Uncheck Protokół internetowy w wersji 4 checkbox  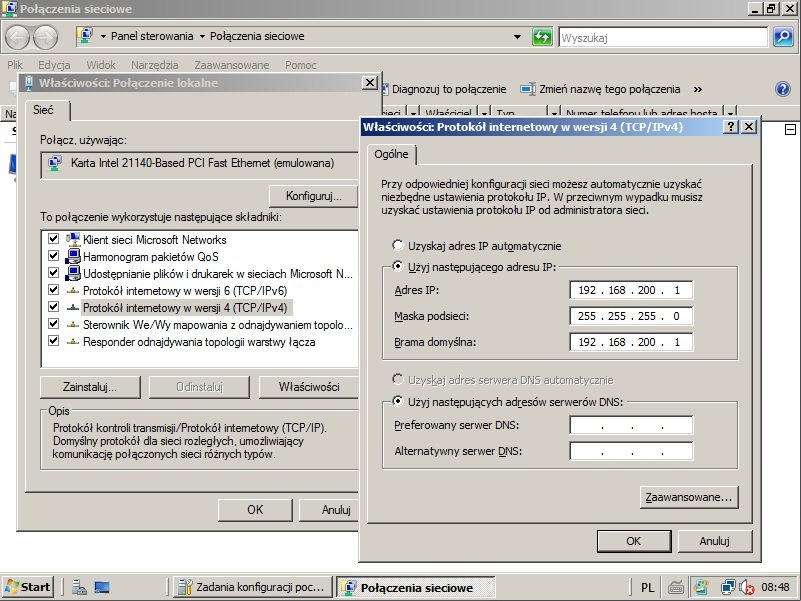click(54, 307)
